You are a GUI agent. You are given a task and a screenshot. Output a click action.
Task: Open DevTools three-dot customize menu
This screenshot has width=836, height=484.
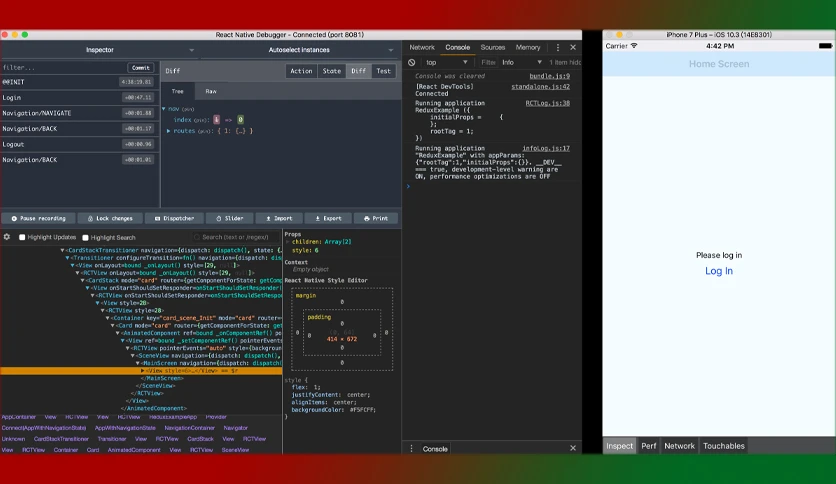coord(558,47)
